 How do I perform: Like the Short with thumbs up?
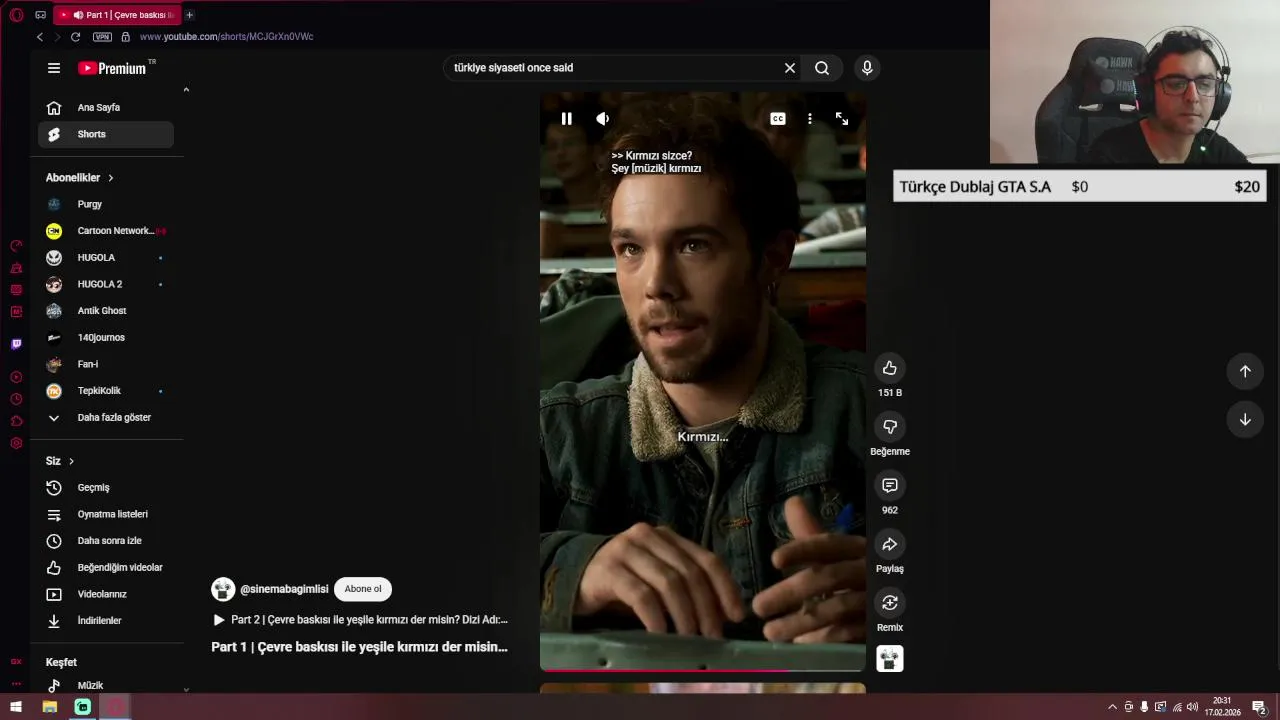pyautogui.click(x=890, y=368)
